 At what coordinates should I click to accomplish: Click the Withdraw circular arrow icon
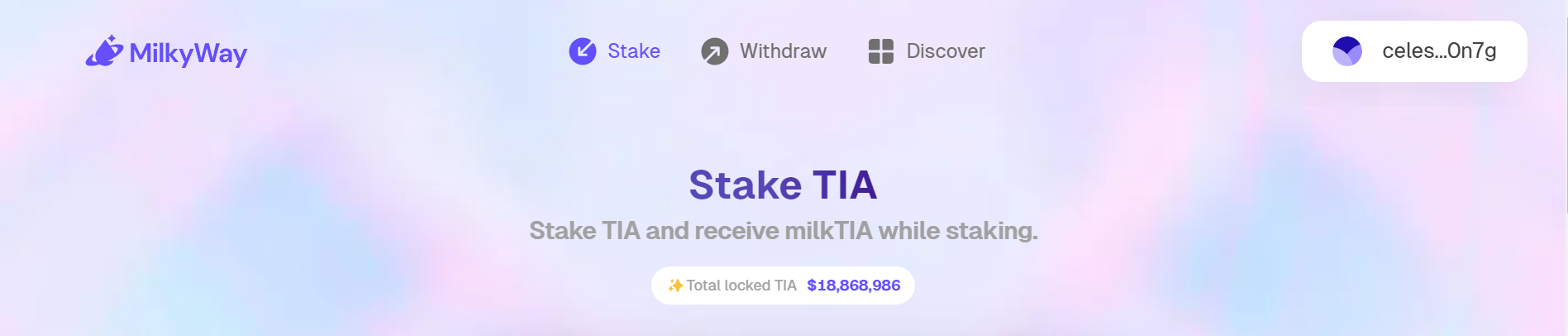pos(715,51)
